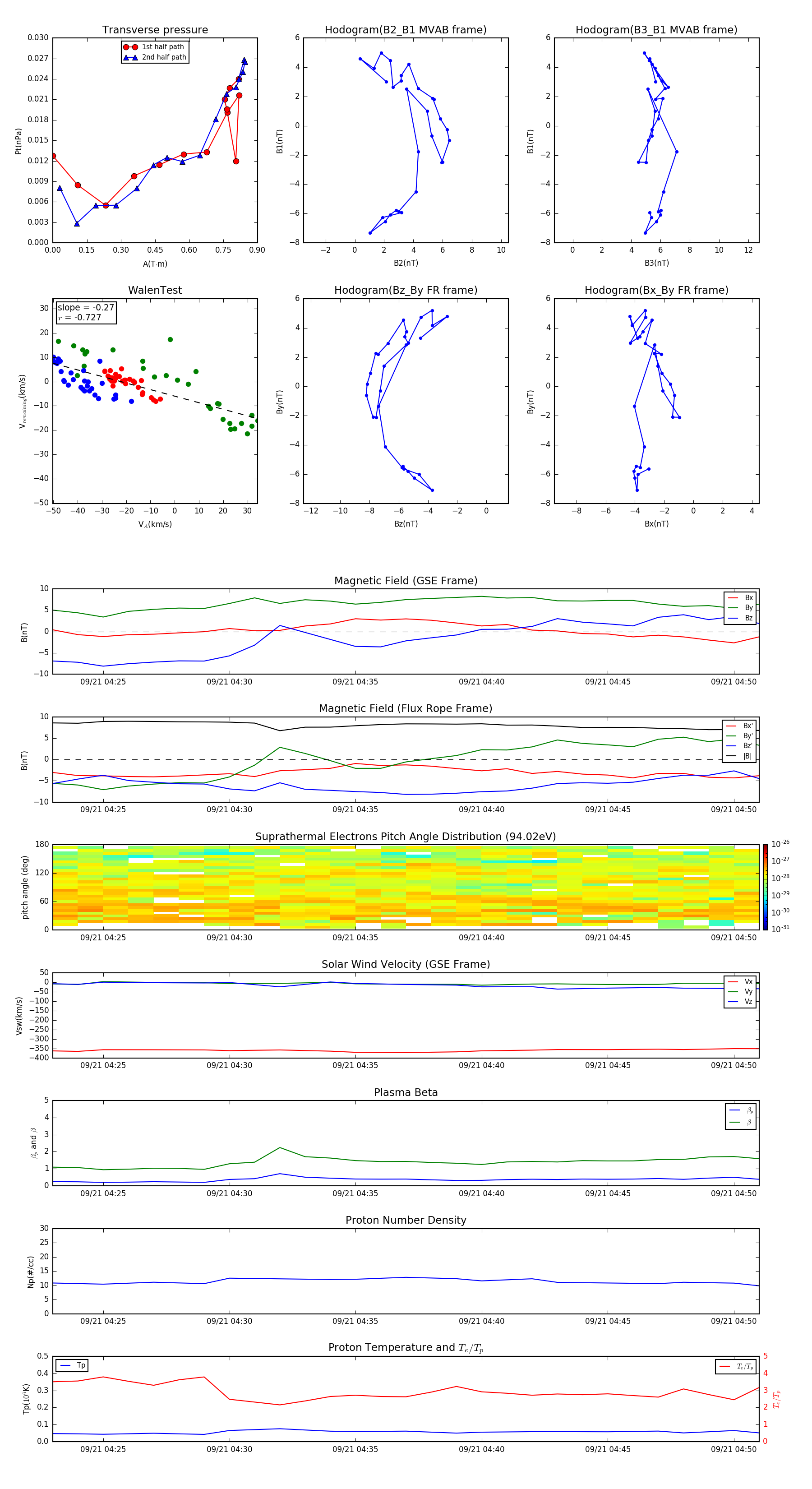Screen dimensions: 812x1489
Task: Click the 'pitch angle (deg)' axis label
Action: tap(25, 887)
